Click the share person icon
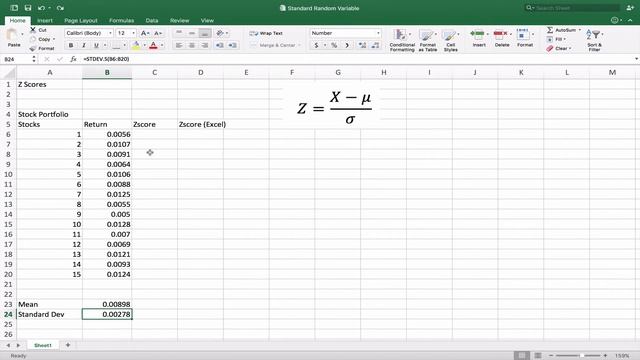The height and width of the screenshot is (360, 640). tap(630, 8)
